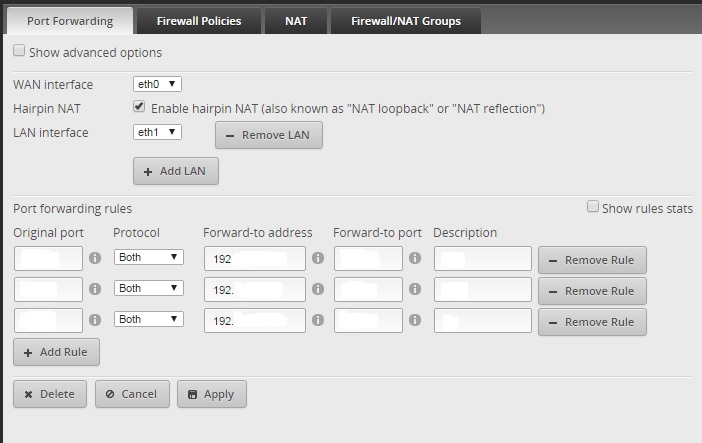The width and height of the screenshot is (702, 443).
Task: Click info icon beside first rule's original port
Action: click(95, 258)
